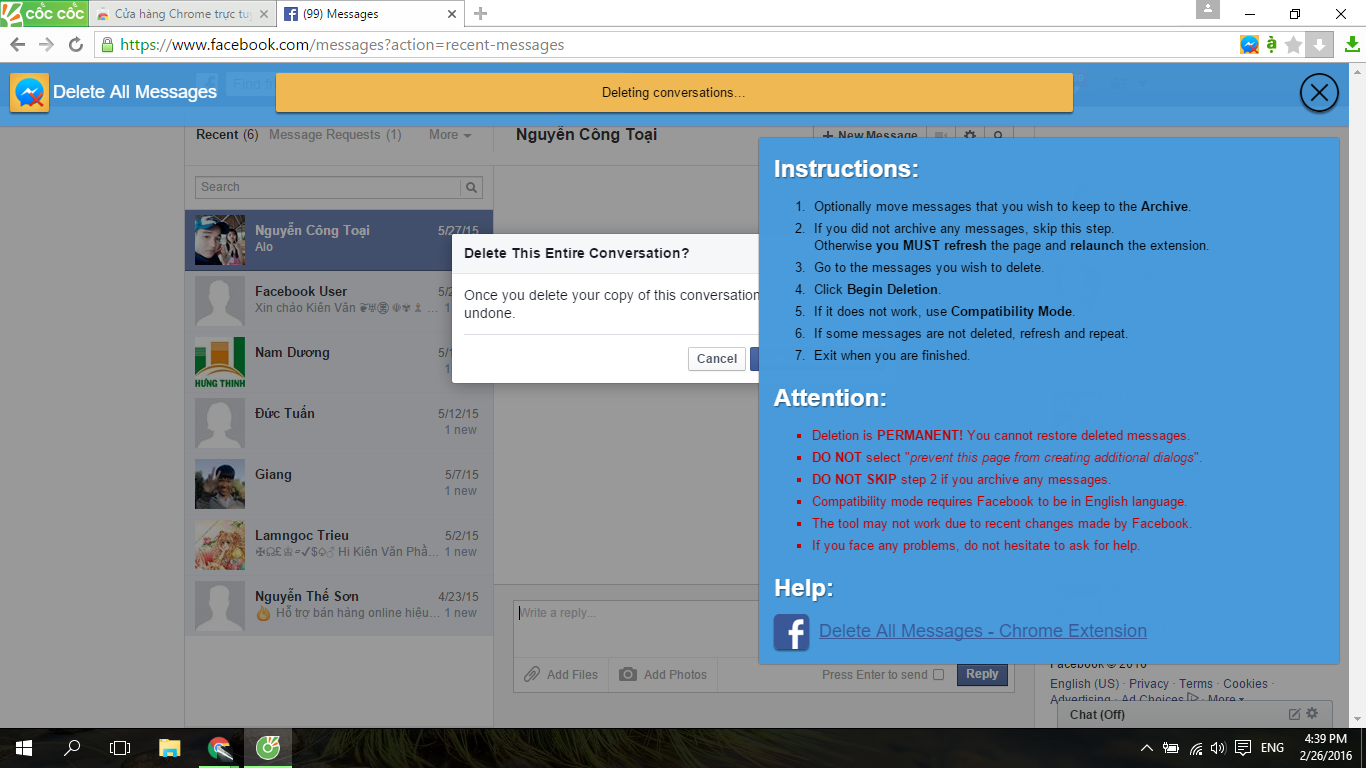This screenshot has width=1366, height=768.
Task: Open File Explorer from the taskbar
Action: pyautogui.click(x=169, y=748)
